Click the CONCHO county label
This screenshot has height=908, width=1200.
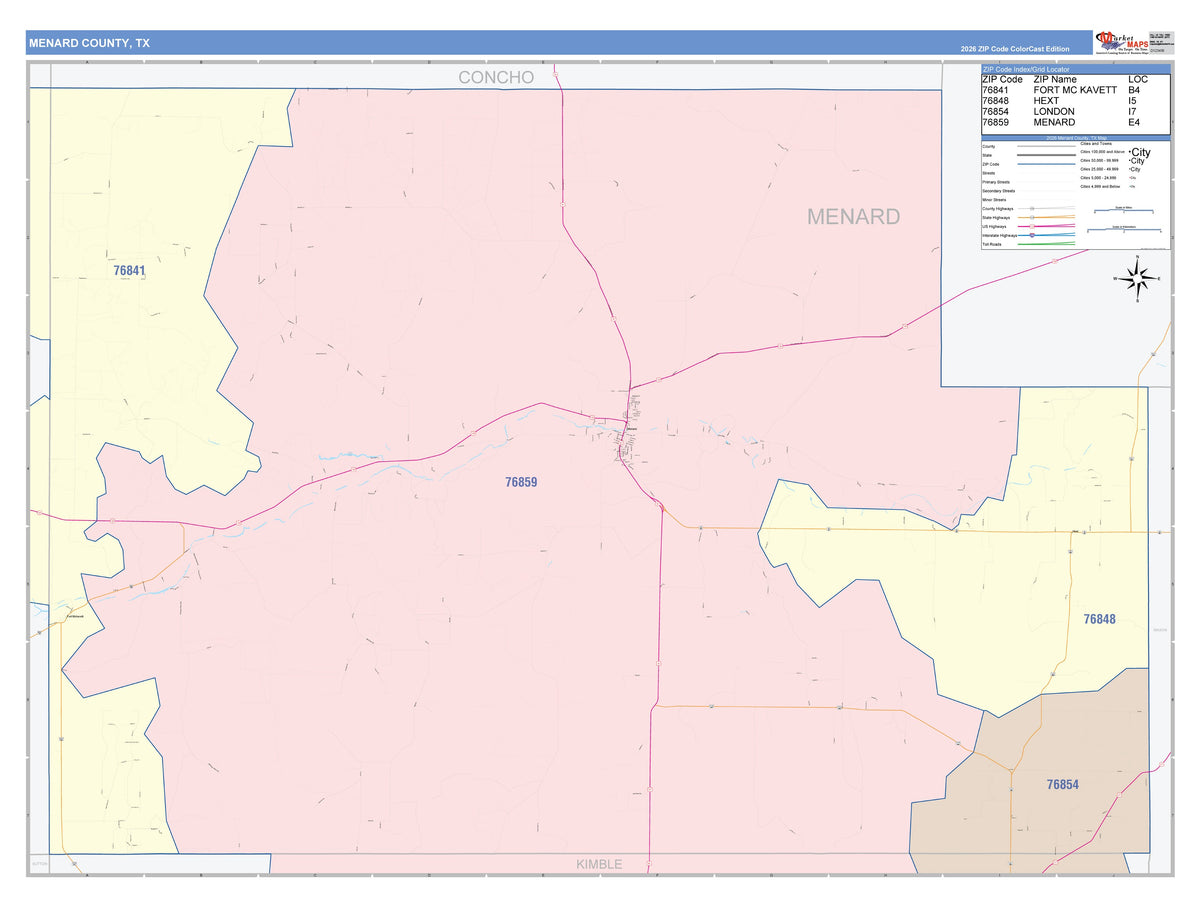pyautogui.click(x=496, y=77)
